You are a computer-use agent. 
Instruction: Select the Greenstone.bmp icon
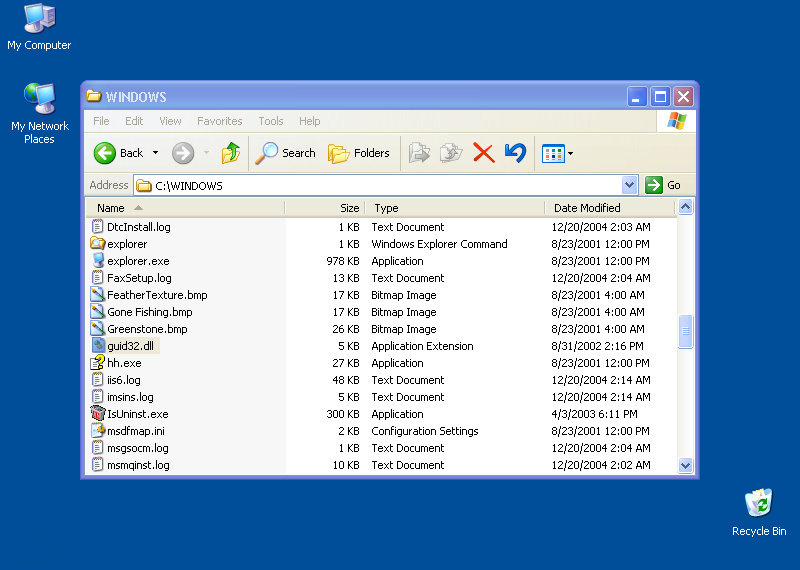(97, 329)
